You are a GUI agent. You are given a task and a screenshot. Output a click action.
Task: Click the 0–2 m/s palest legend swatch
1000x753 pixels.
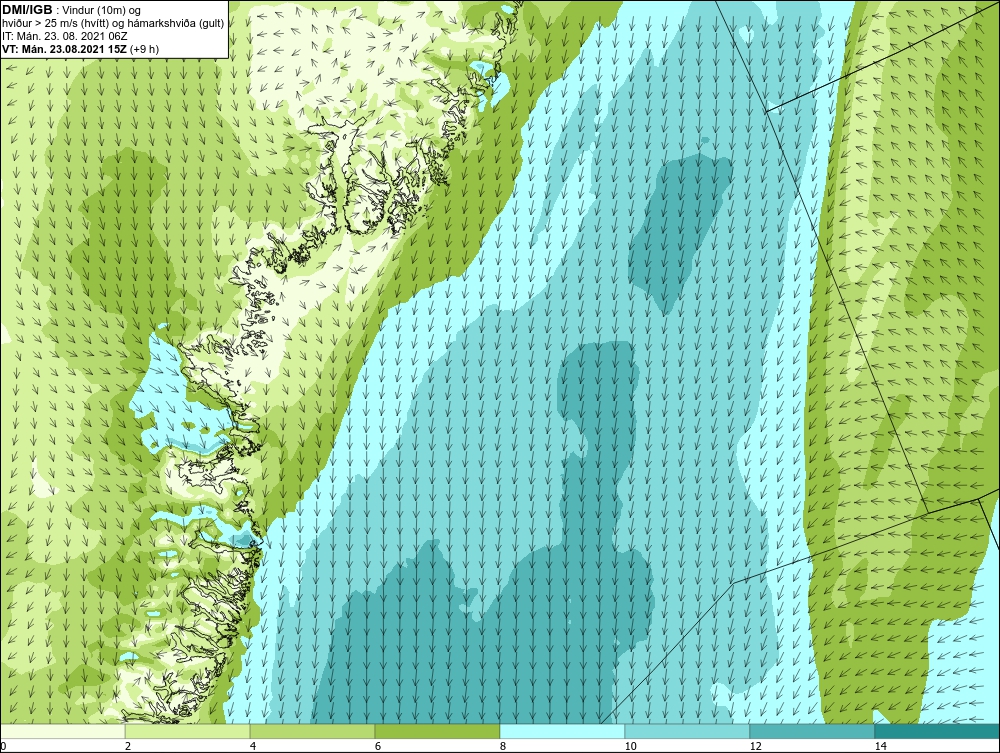tap(62, 731)
